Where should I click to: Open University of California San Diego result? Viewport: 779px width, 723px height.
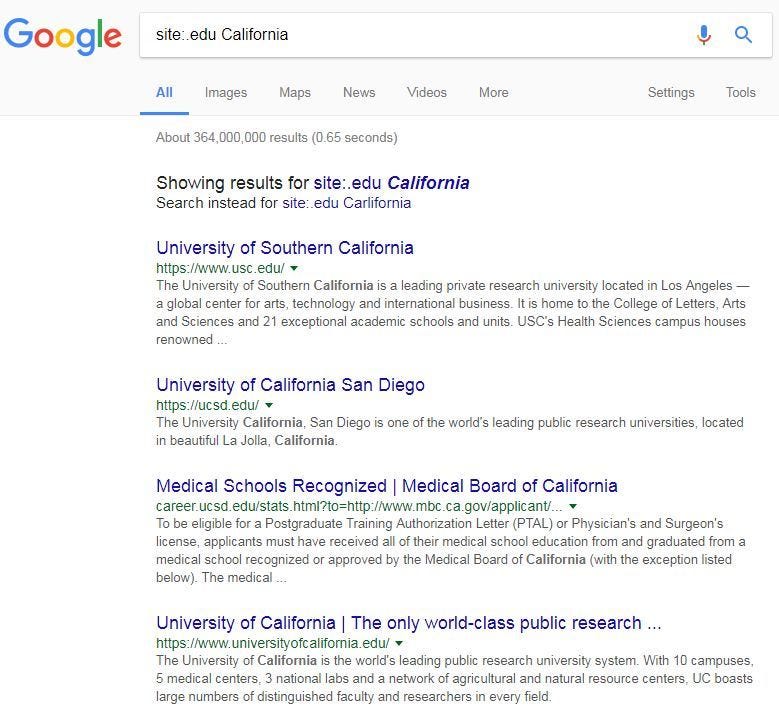coord(290,385)
